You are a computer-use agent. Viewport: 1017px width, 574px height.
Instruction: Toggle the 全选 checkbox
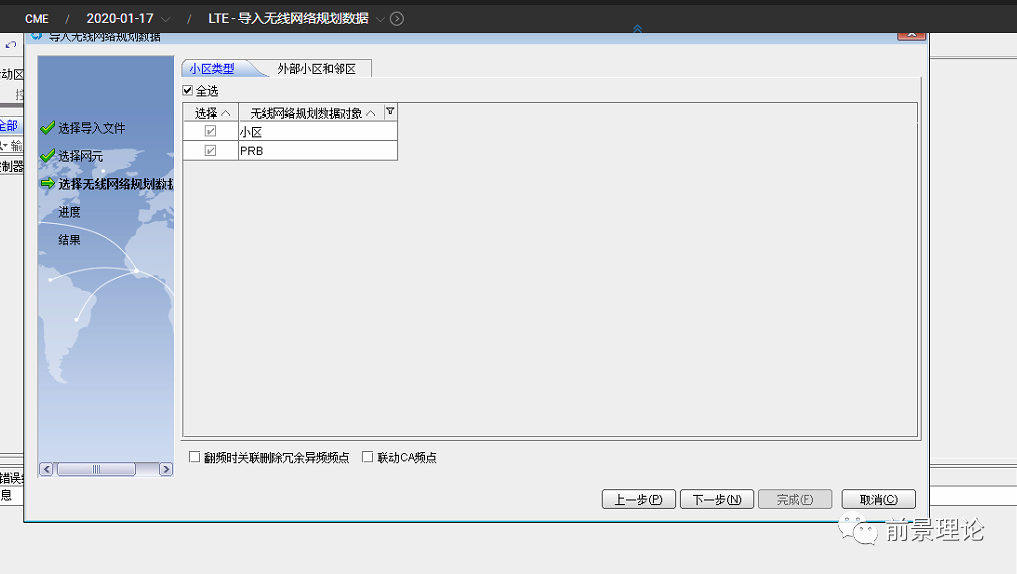point(189,91)
